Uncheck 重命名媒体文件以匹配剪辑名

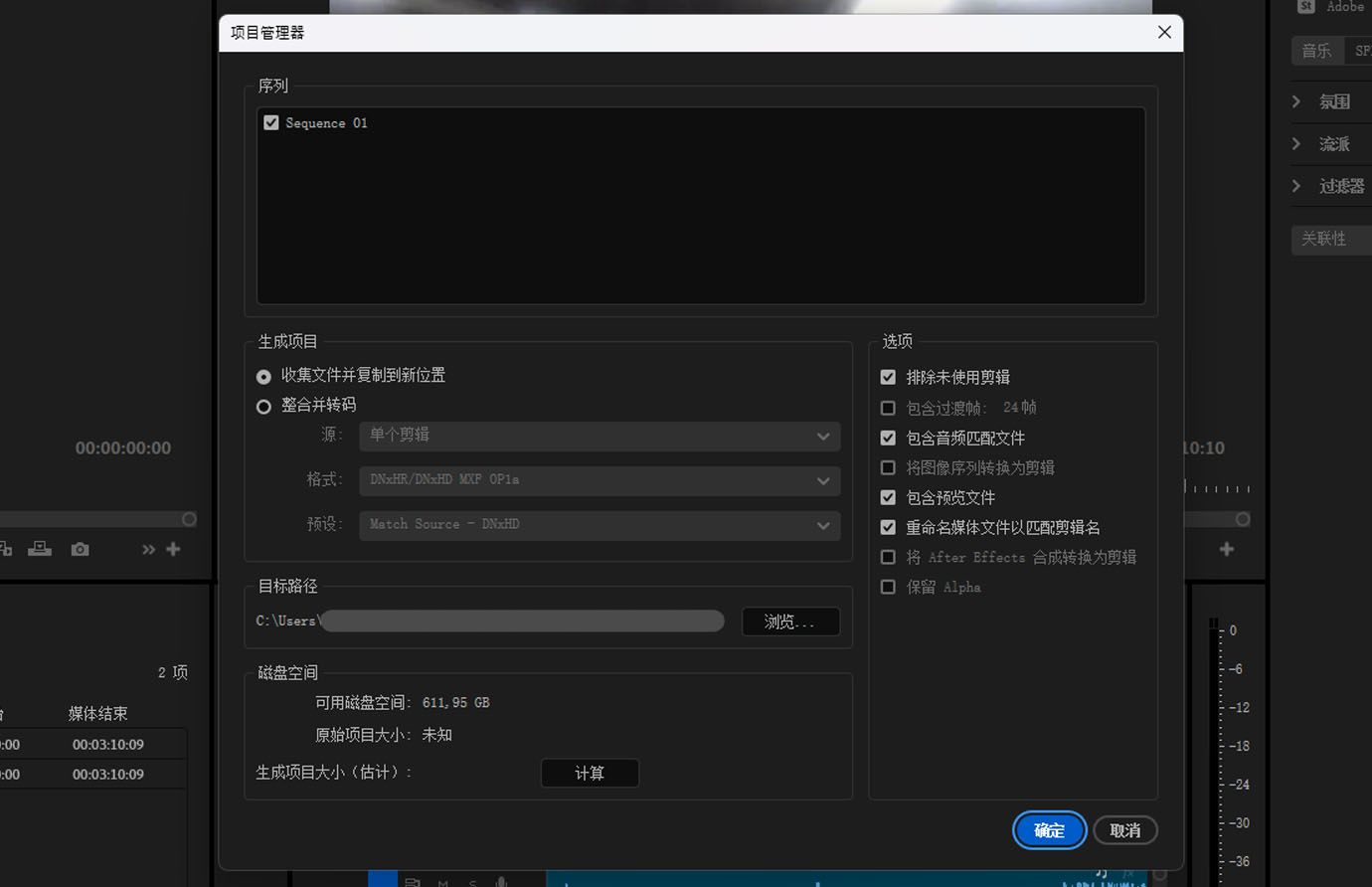click(x=888, y=527)
